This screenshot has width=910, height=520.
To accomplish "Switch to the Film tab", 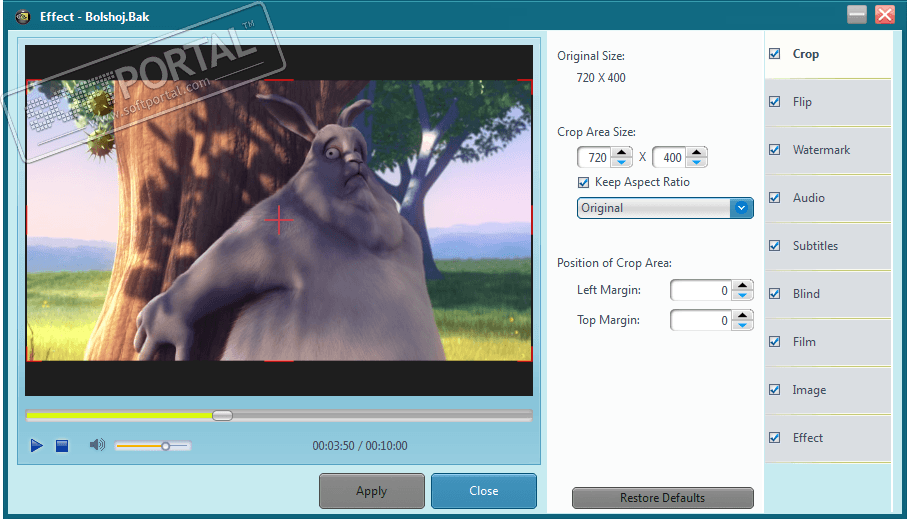I will coord(828,343).
